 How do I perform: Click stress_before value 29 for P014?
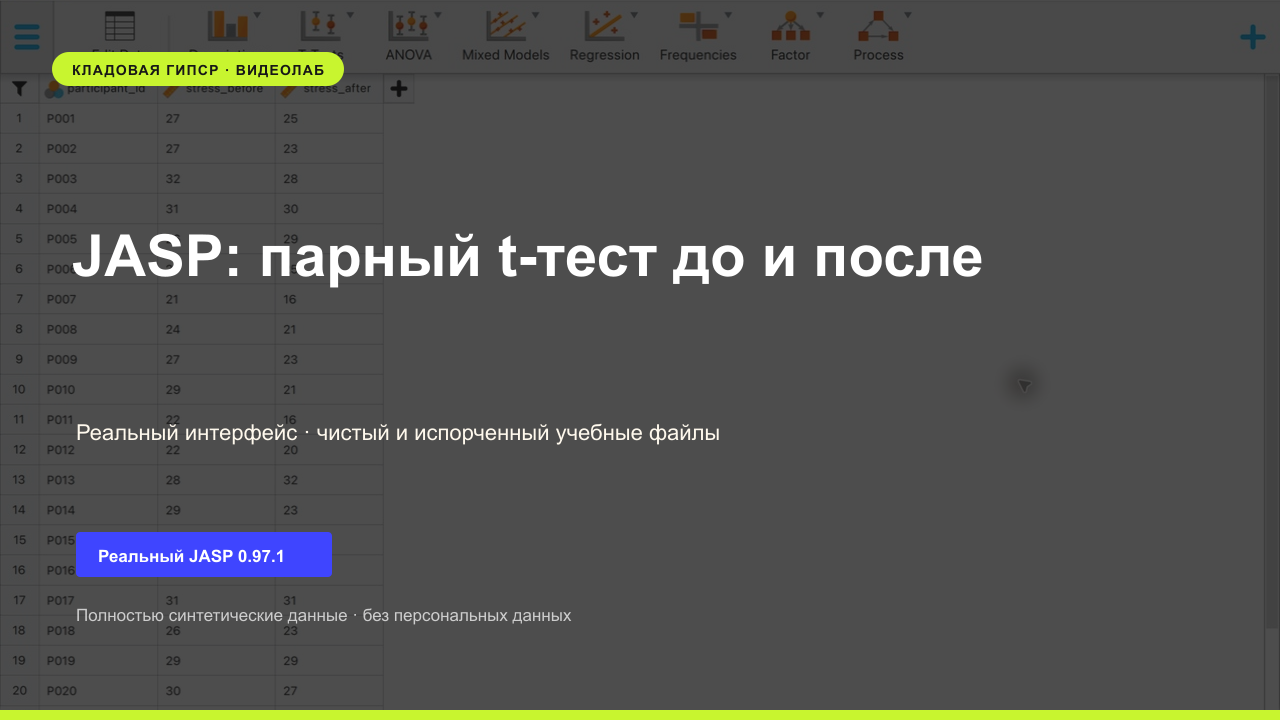click(216, 509)
